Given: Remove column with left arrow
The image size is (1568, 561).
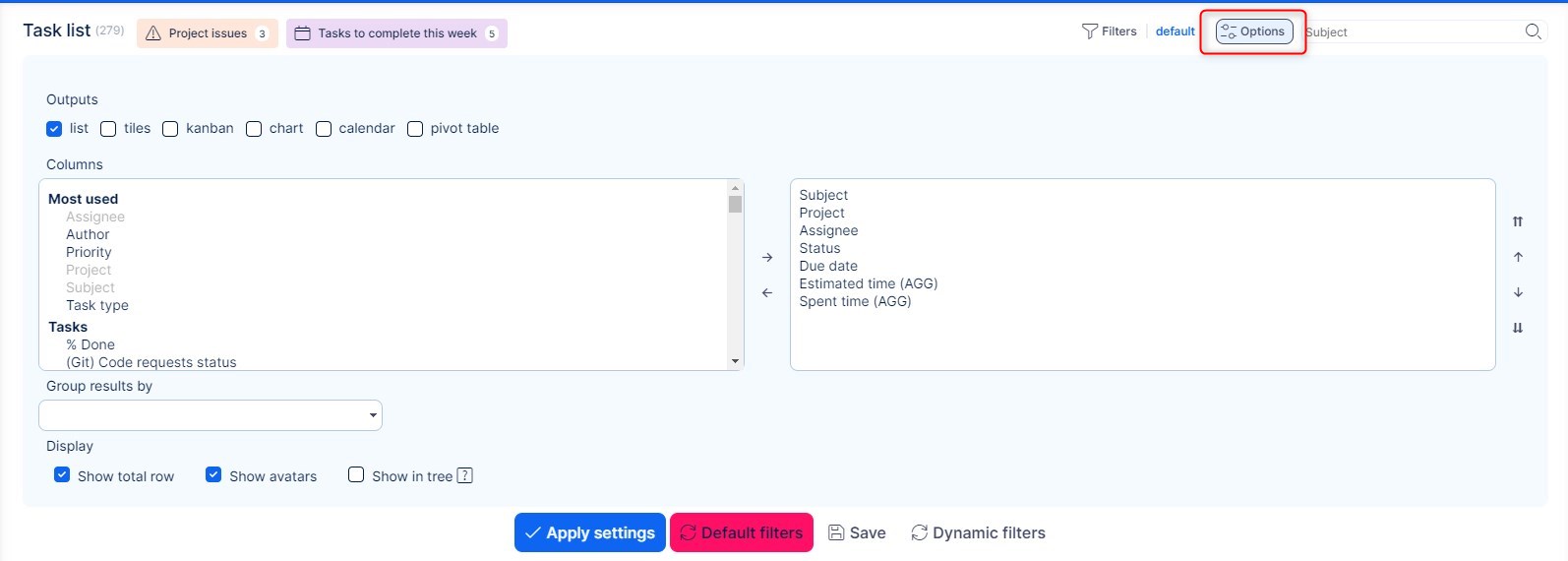Looking at the screenshot, I should tap(767, 293).
